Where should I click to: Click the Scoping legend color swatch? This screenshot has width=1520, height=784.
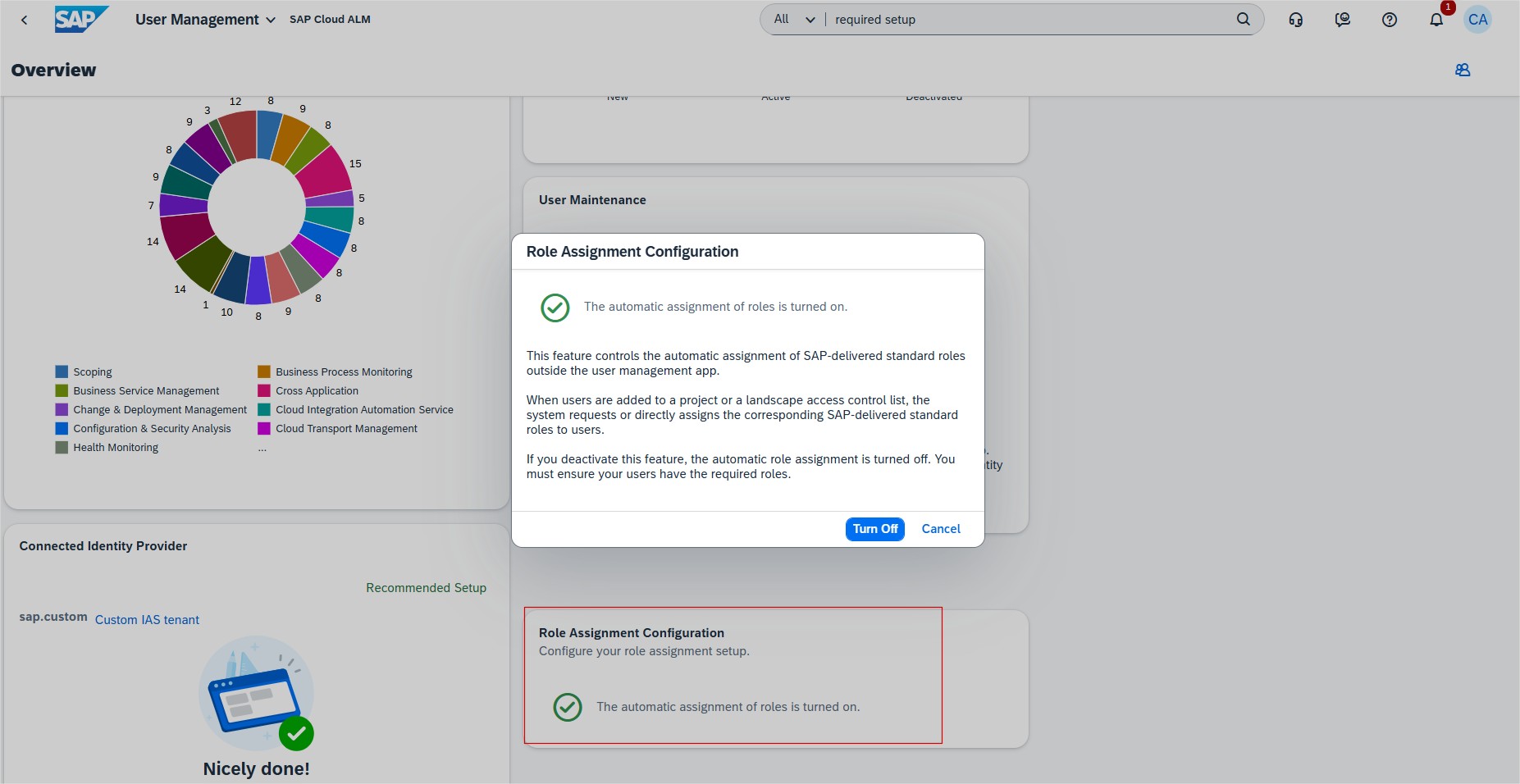pyautogui.click(x=62, y=372)
